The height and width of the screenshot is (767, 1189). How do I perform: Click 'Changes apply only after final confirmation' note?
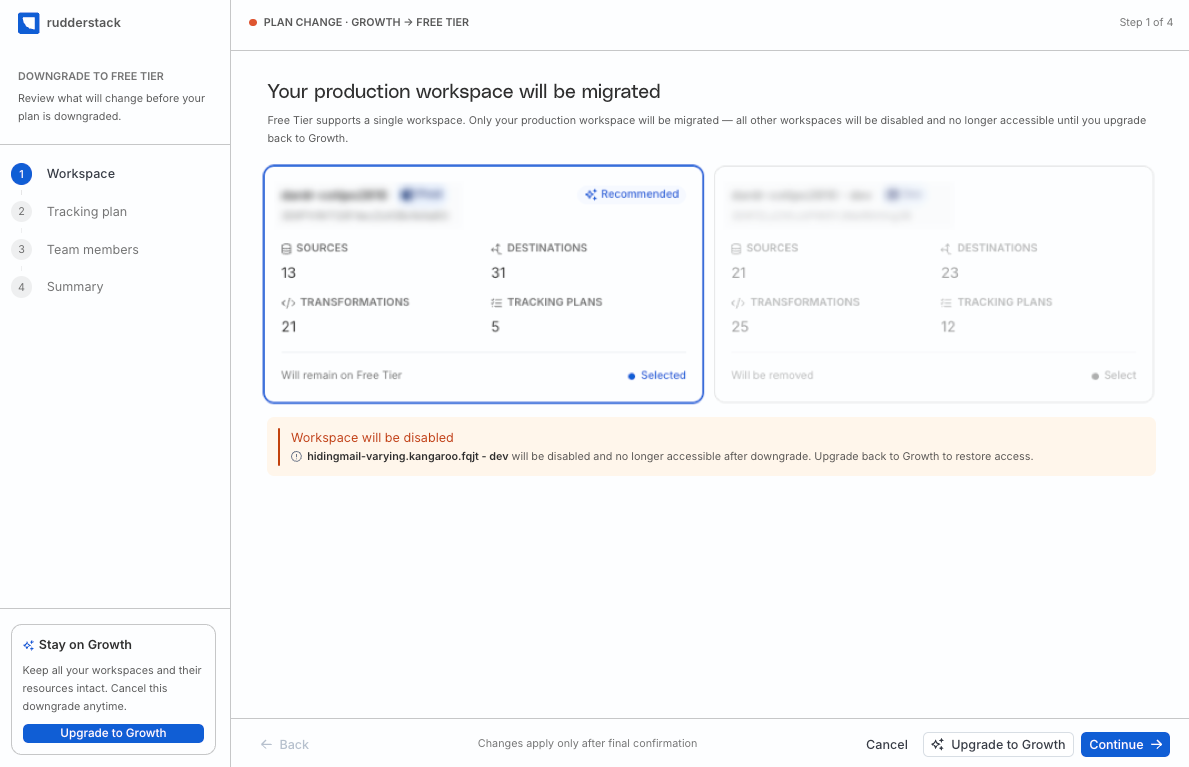click(x=587, y=743)
